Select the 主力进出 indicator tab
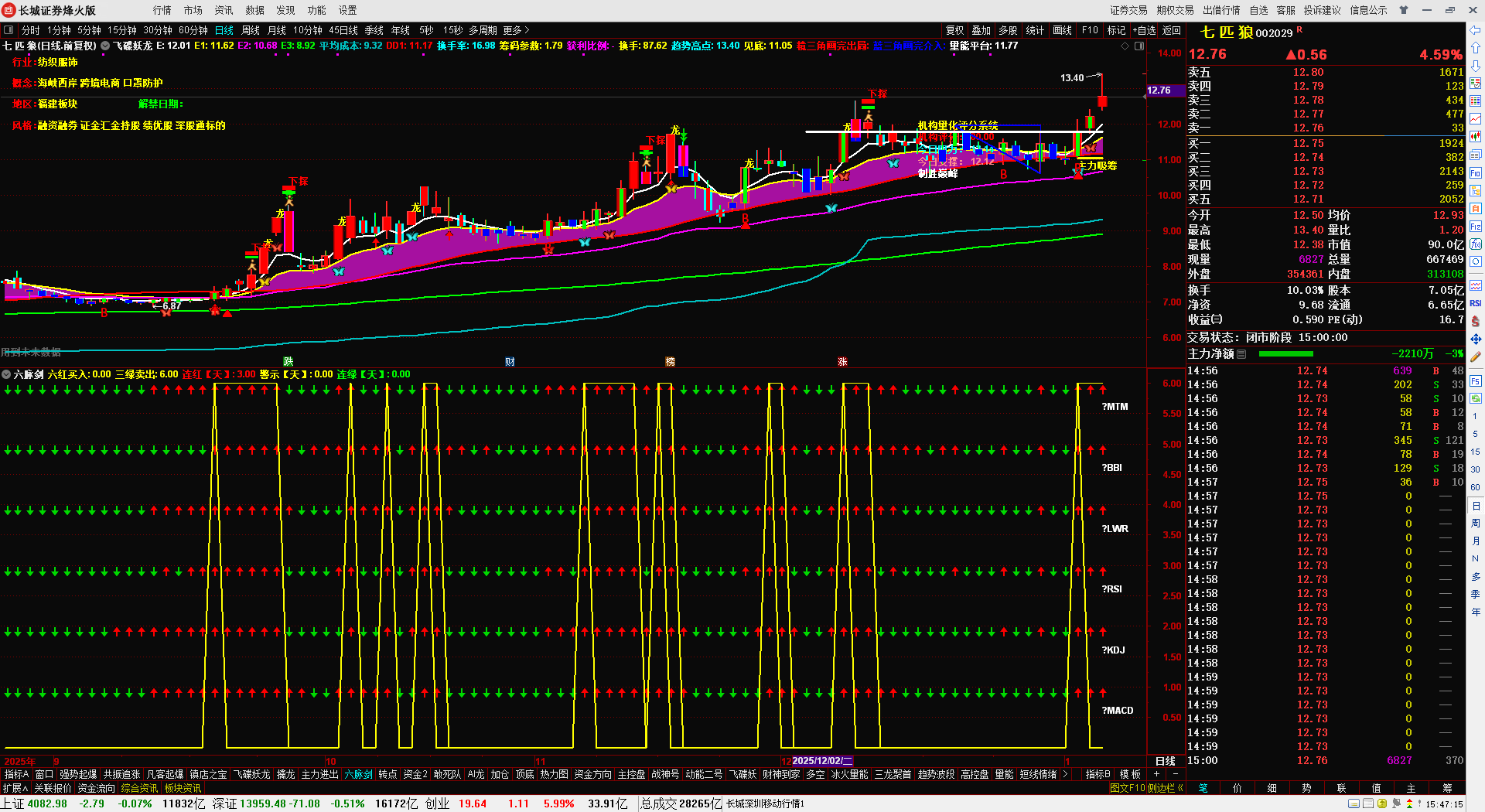Screen dimensions: 1485x812 320,774
